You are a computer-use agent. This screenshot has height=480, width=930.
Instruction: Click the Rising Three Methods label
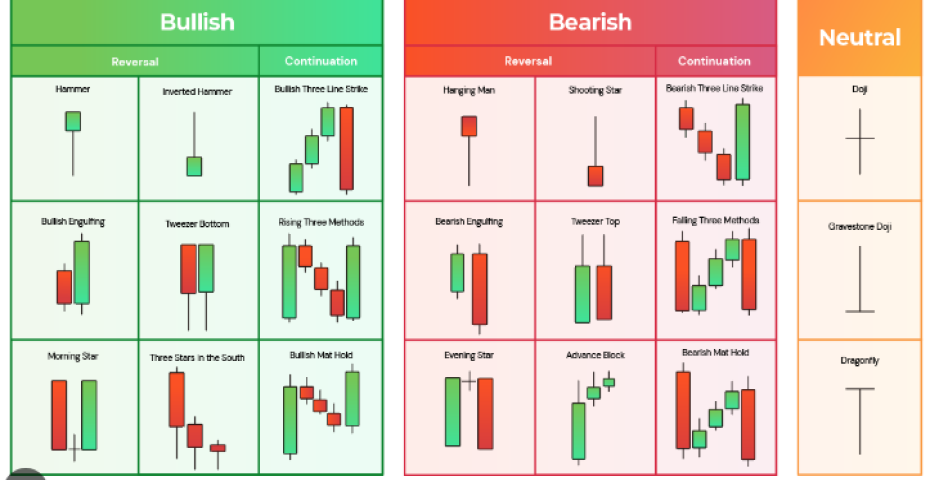click(x=320, y=222)
